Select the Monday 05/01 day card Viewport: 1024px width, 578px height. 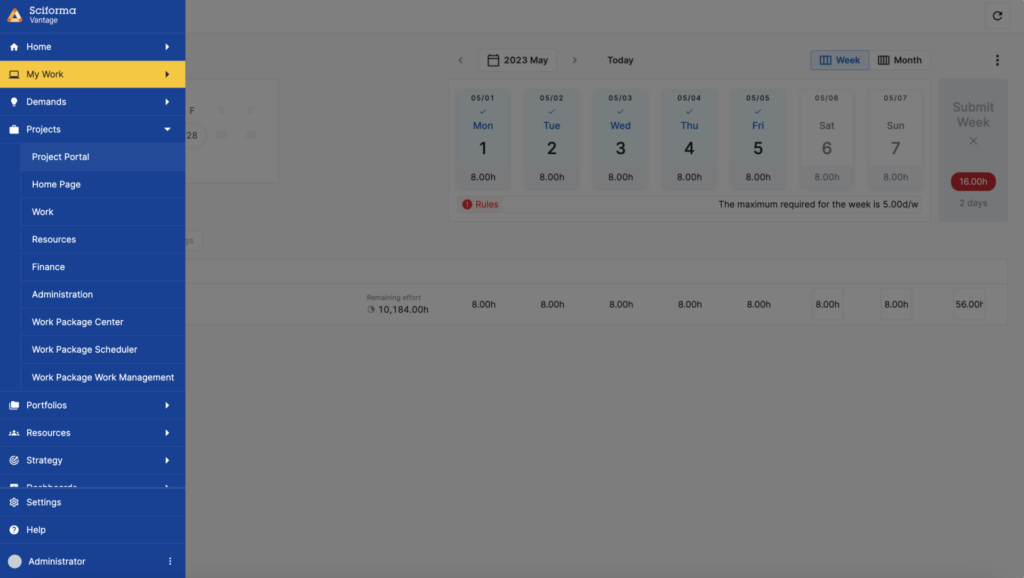[483, 138]
